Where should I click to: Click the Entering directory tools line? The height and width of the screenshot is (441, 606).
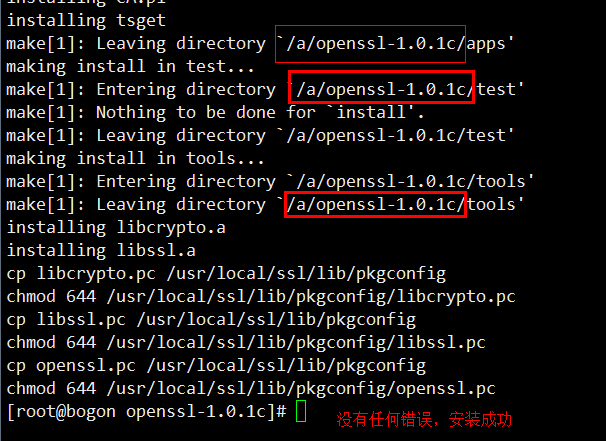270,181
